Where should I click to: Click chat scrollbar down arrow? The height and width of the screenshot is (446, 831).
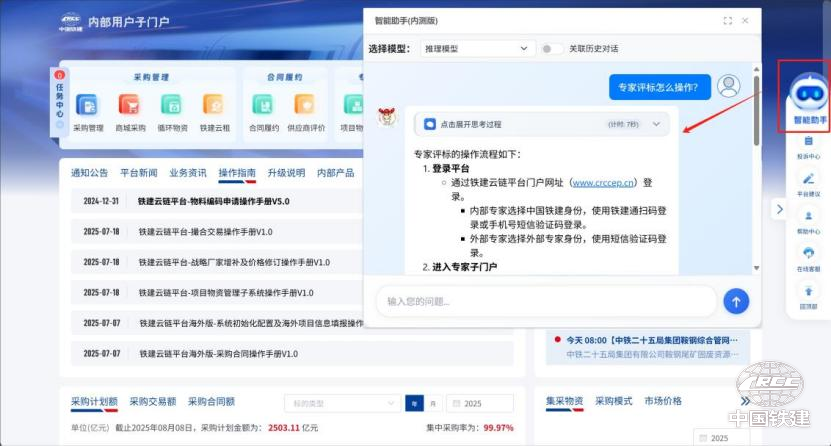(756, 268)
